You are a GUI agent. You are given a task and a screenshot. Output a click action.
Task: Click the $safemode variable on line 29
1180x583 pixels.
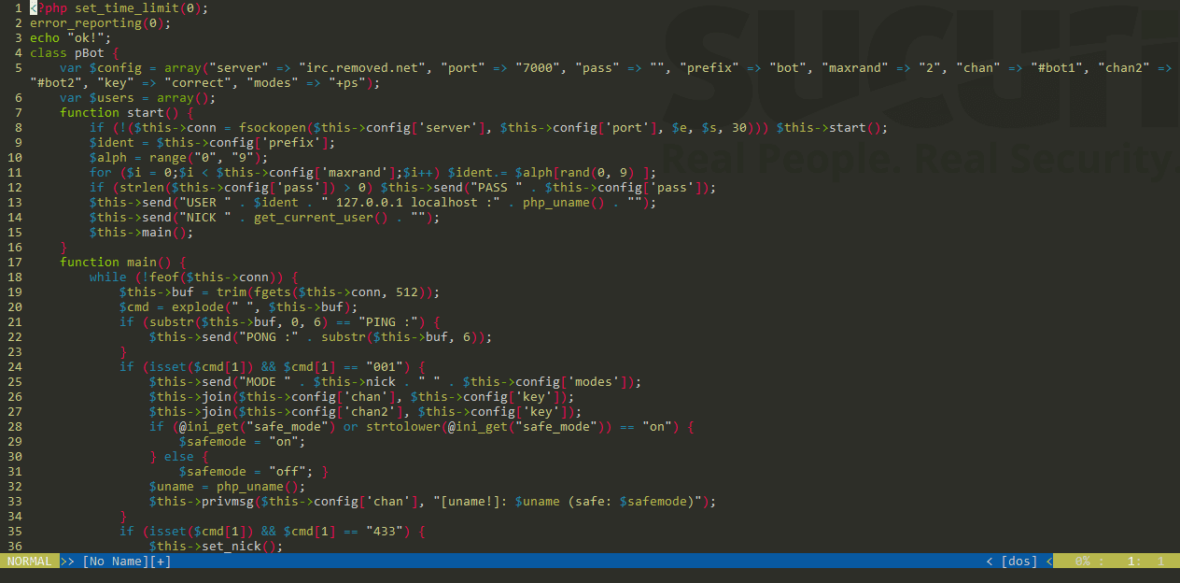[x=215, y=441]
